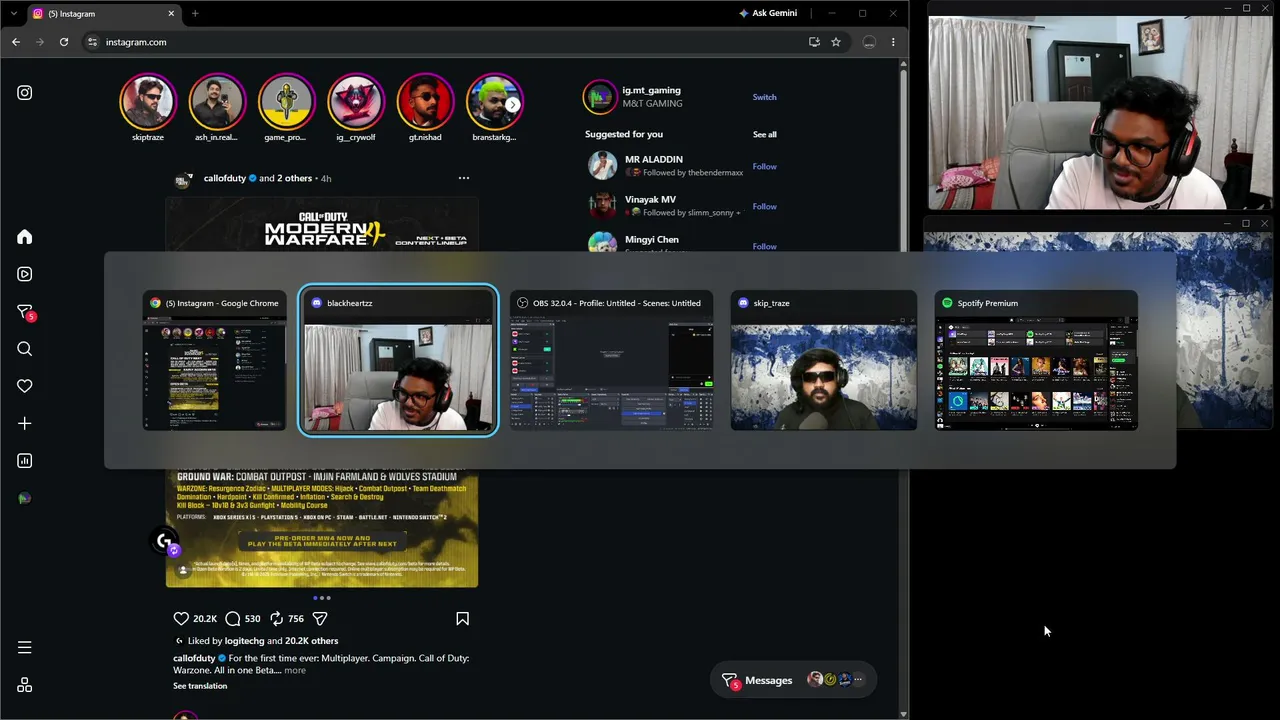Open Reels in the Instagram sidebar
The width and height of the screenshot is (1280, 720).
[25, 274]
